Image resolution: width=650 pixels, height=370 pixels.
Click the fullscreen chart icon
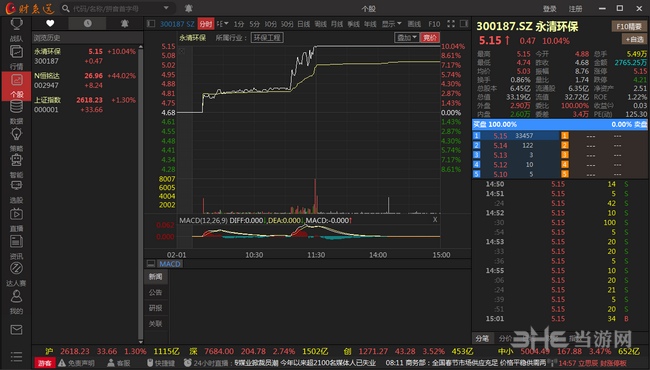[x=451, y=24]
